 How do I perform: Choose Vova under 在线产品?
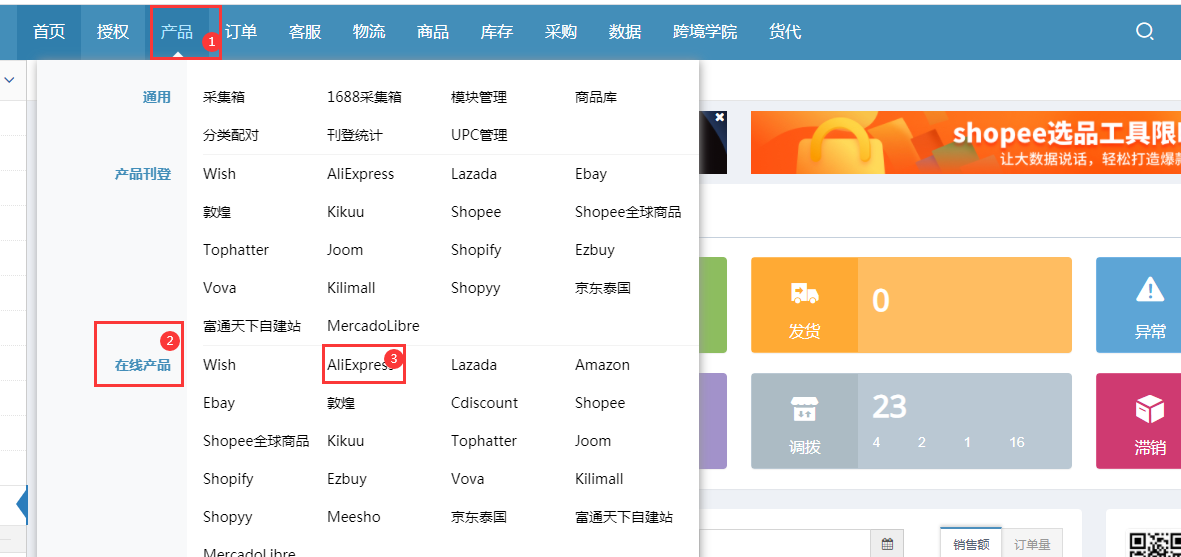[x=468, y=479]
